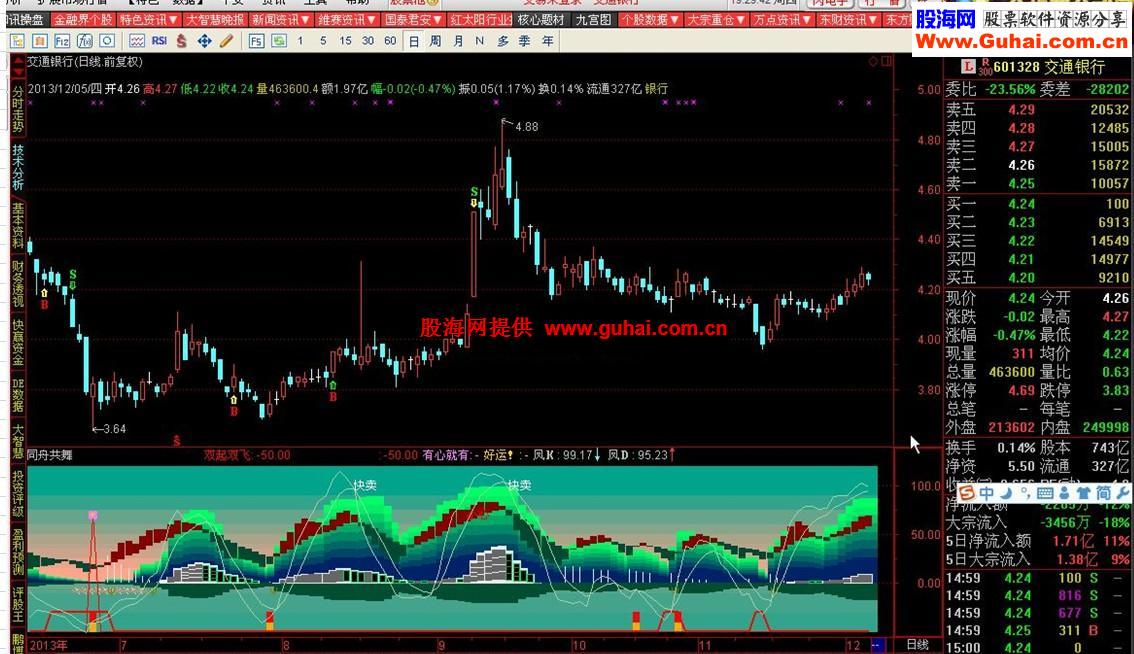Viewport: 1134px width, 654px height.
Task: Click the Sogou moon half-width icon
Action: coord(1006,493)
